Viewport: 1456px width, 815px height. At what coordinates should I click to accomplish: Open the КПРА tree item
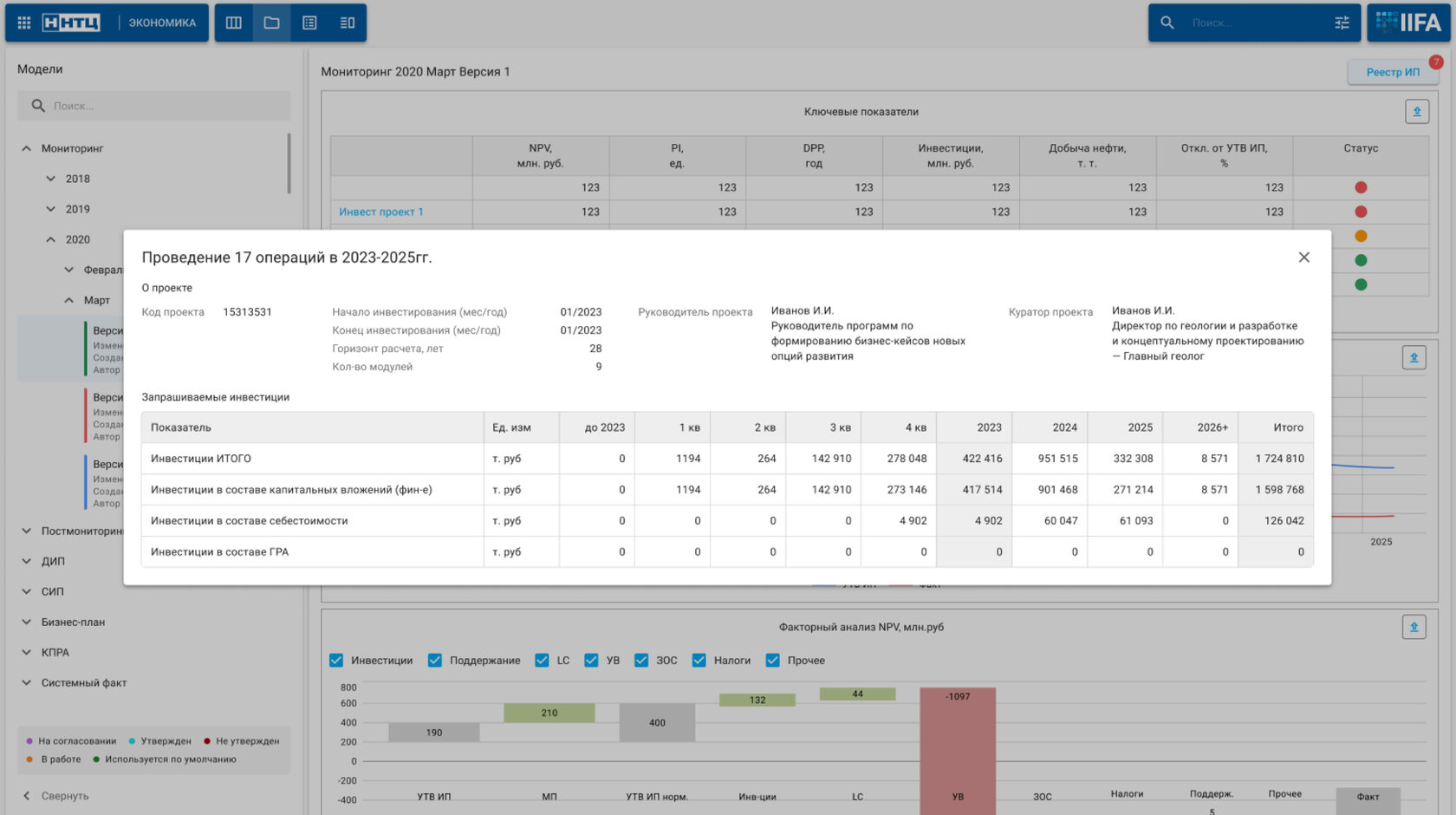[x=55, y=653]
